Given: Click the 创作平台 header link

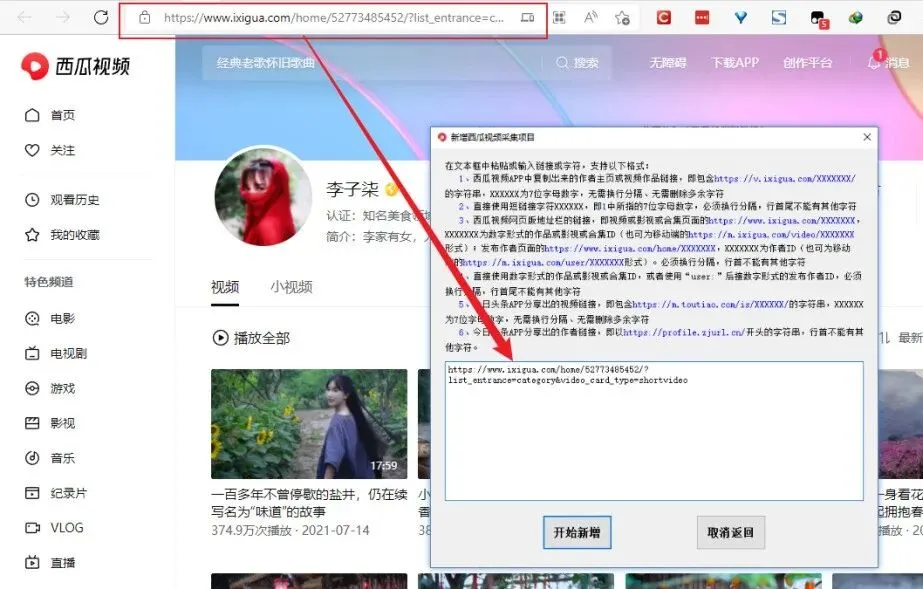Looking at the screenshot, I should (807, 62).
